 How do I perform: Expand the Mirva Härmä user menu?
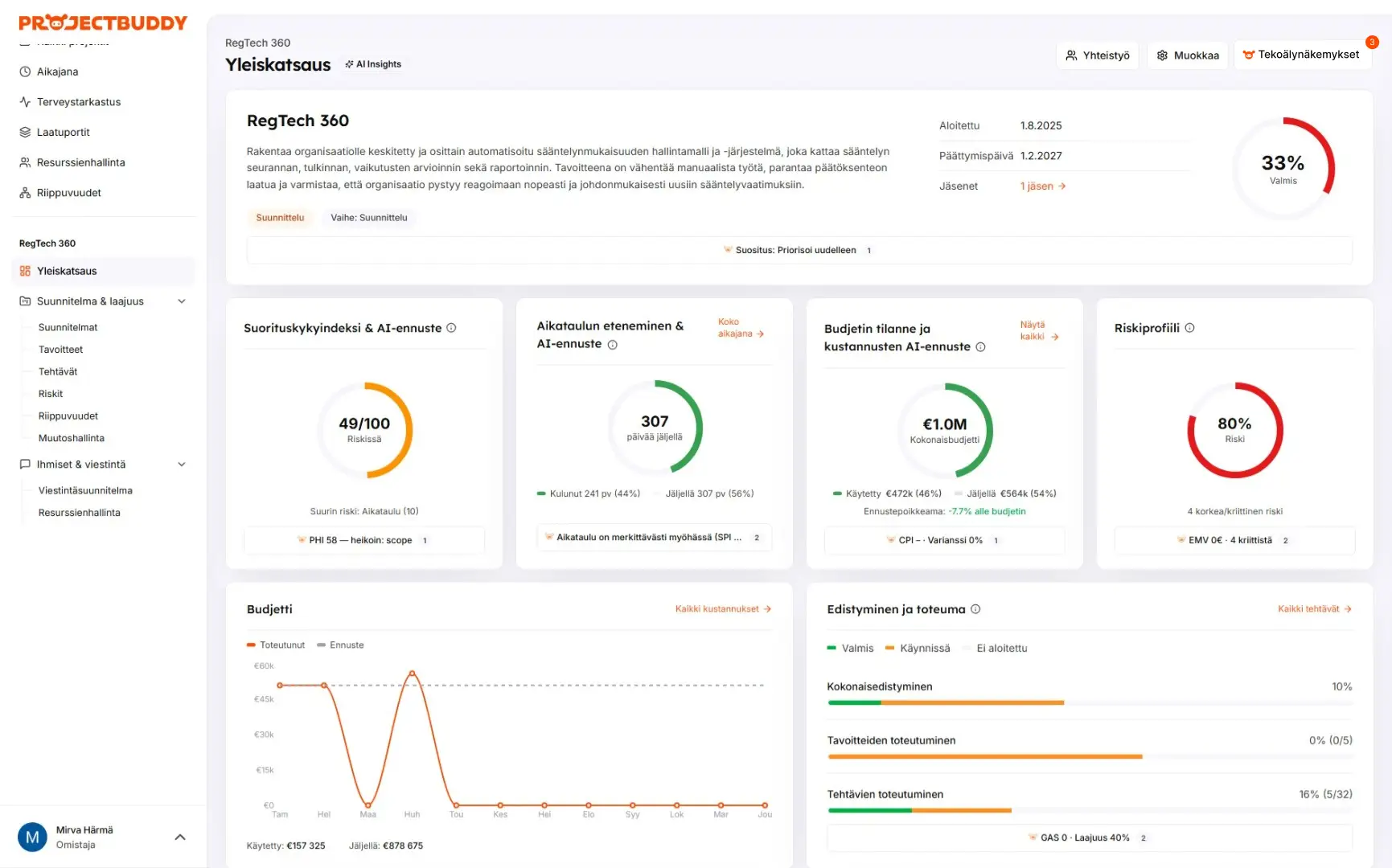click(x=180, y=837)
